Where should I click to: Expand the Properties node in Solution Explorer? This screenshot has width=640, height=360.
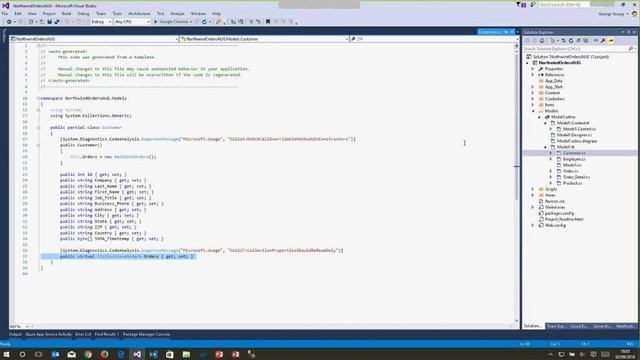(x=533, y=69)
